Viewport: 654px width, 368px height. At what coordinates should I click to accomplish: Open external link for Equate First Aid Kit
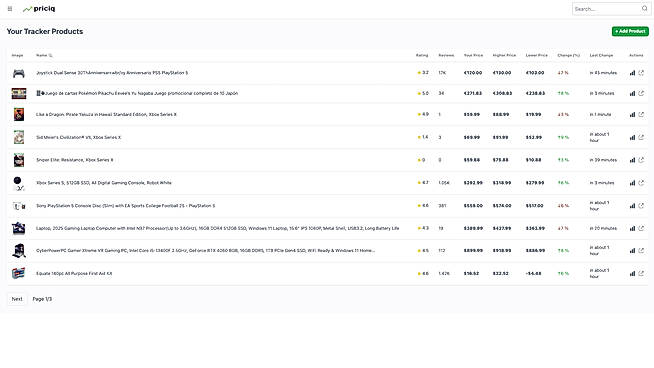[641, 274]
